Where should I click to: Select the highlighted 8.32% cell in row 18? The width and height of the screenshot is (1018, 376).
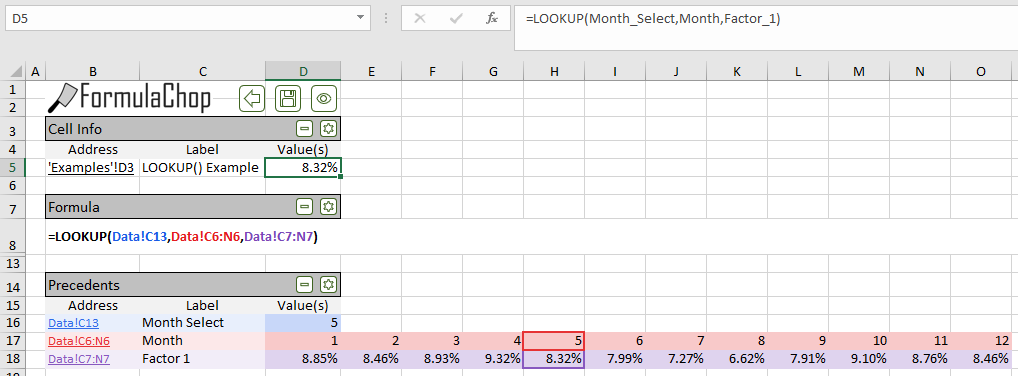coord(554,358)
